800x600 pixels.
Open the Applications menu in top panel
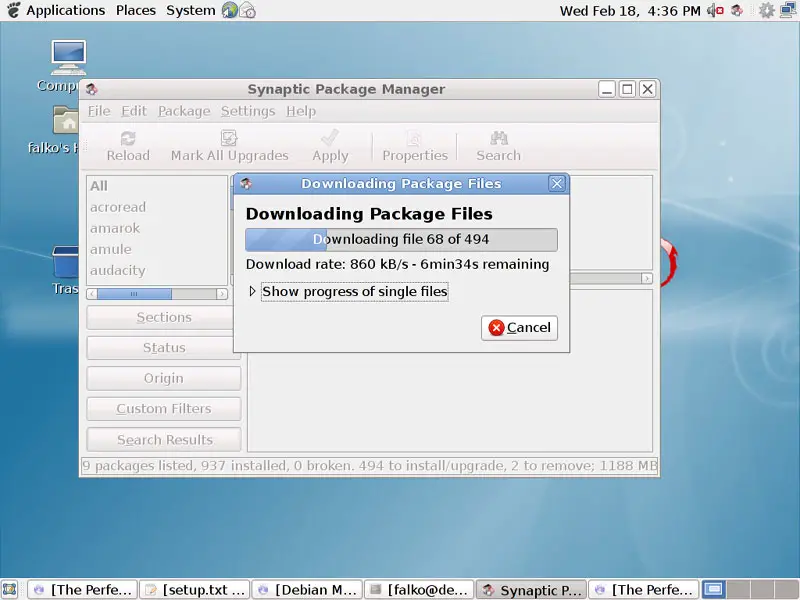(66, 10)
